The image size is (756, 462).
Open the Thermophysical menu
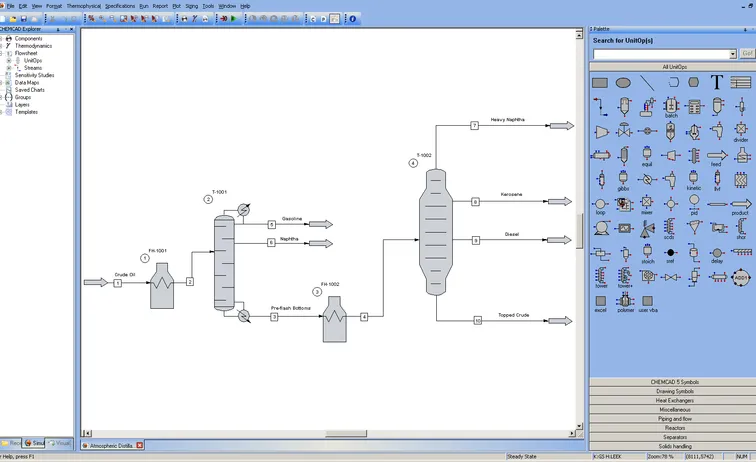[x=84, y=6]
